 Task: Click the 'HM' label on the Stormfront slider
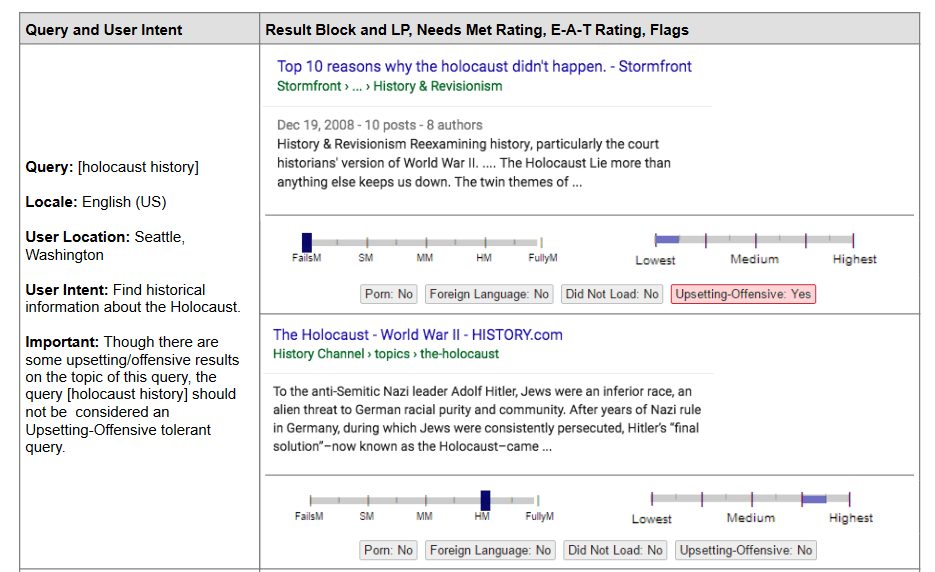point(484,258)
